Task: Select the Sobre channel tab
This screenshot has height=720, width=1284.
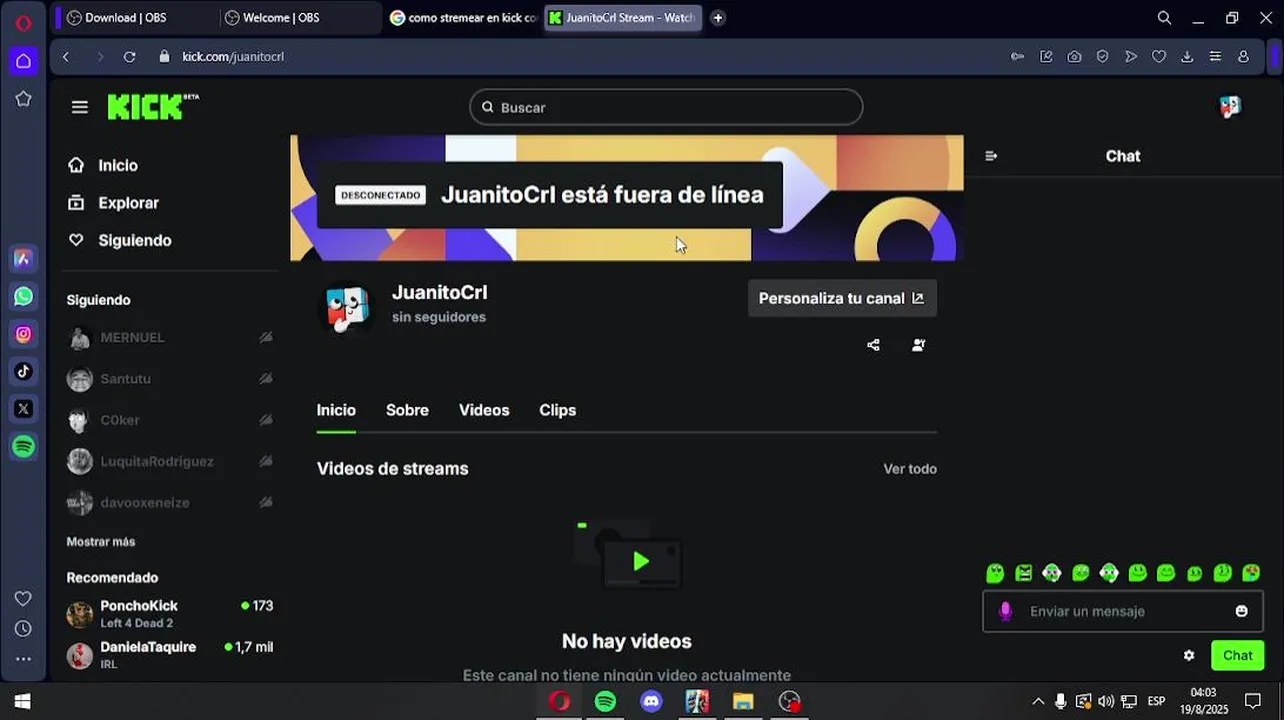Action: 407,410
